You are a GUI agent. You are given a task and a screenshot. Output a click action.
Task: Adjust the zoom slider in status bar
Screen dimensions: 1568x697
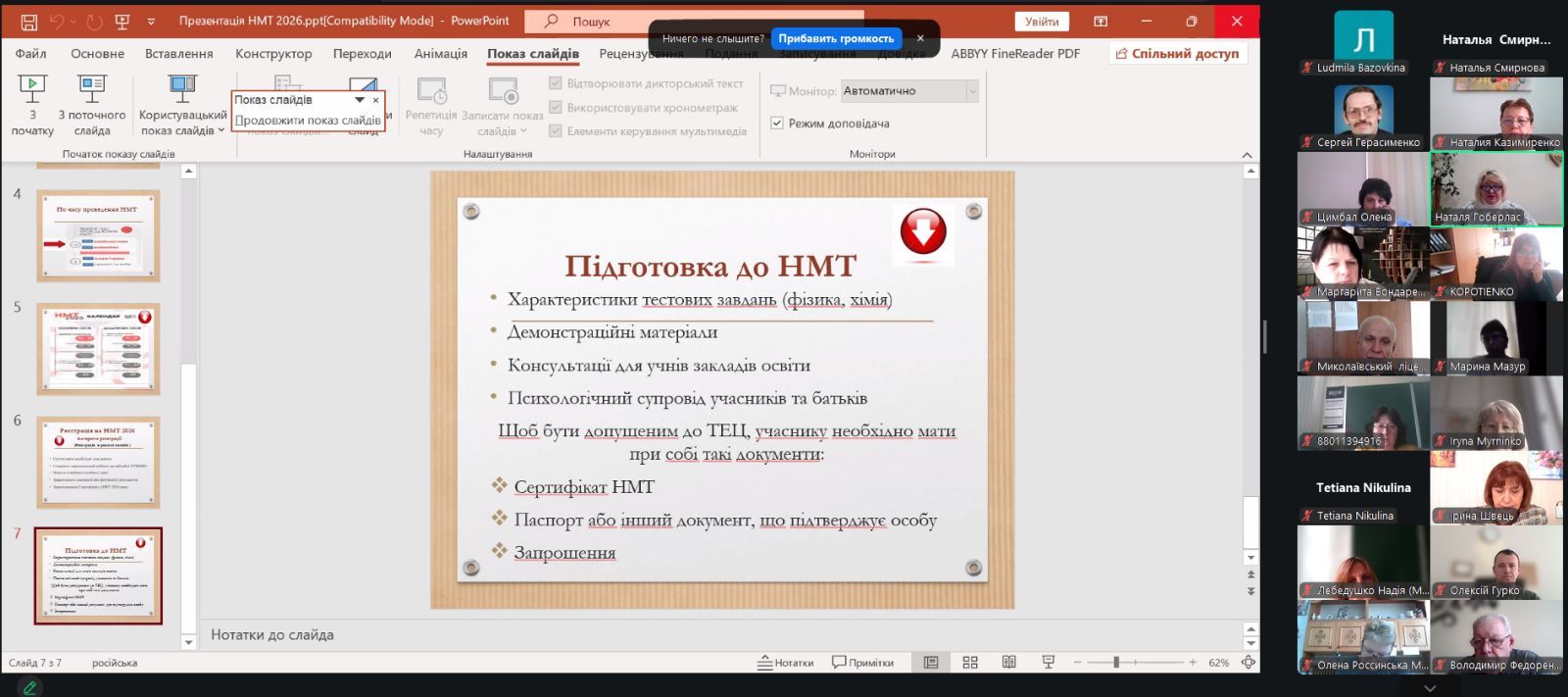coord(1116,663)
